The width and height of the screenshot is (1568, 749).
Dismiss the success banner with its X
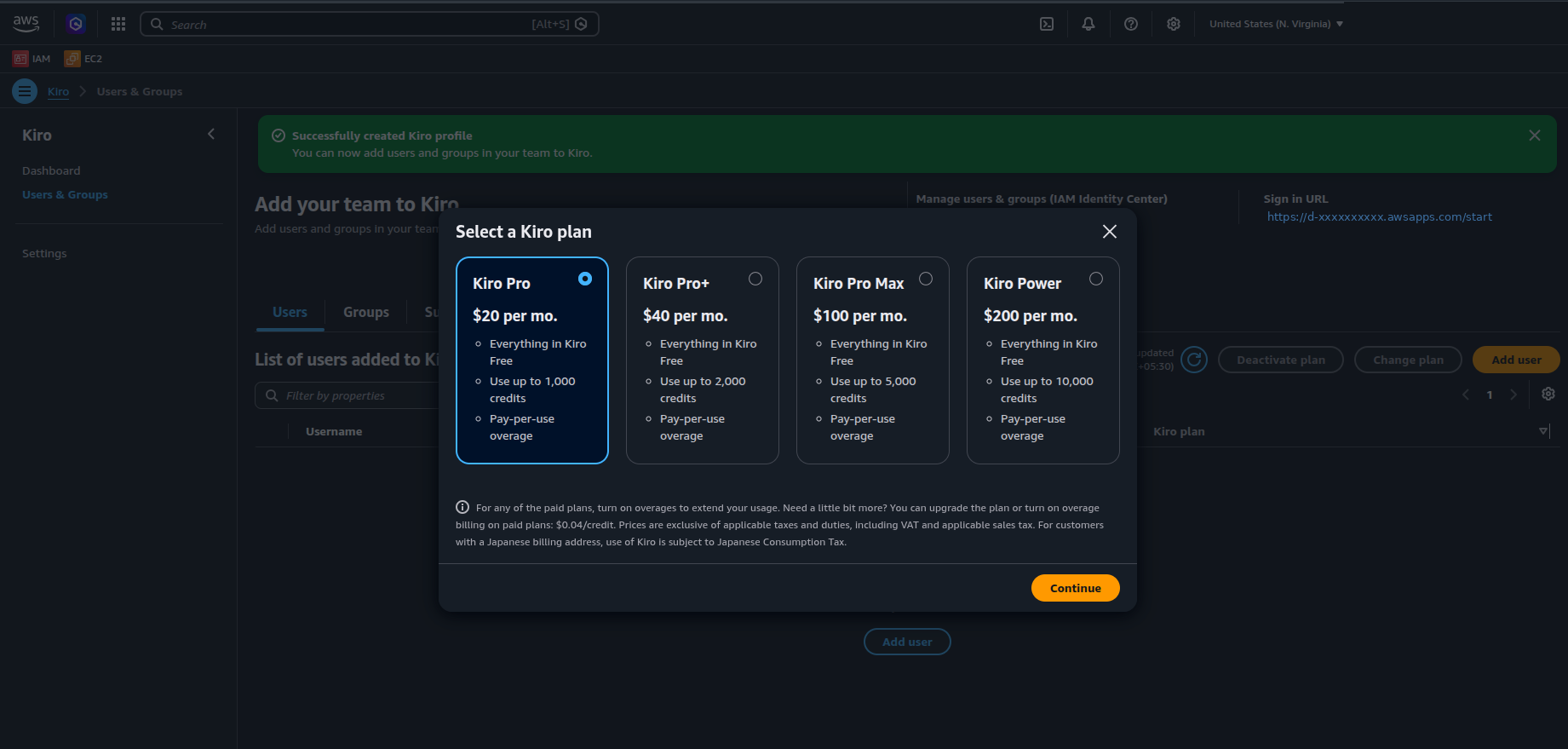(1535, 135)
